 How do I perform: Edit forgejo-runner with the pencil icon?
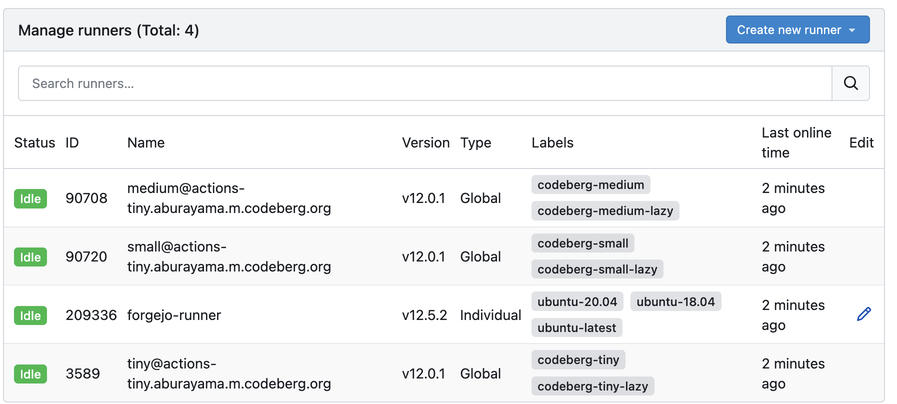[x=864, y=314]
